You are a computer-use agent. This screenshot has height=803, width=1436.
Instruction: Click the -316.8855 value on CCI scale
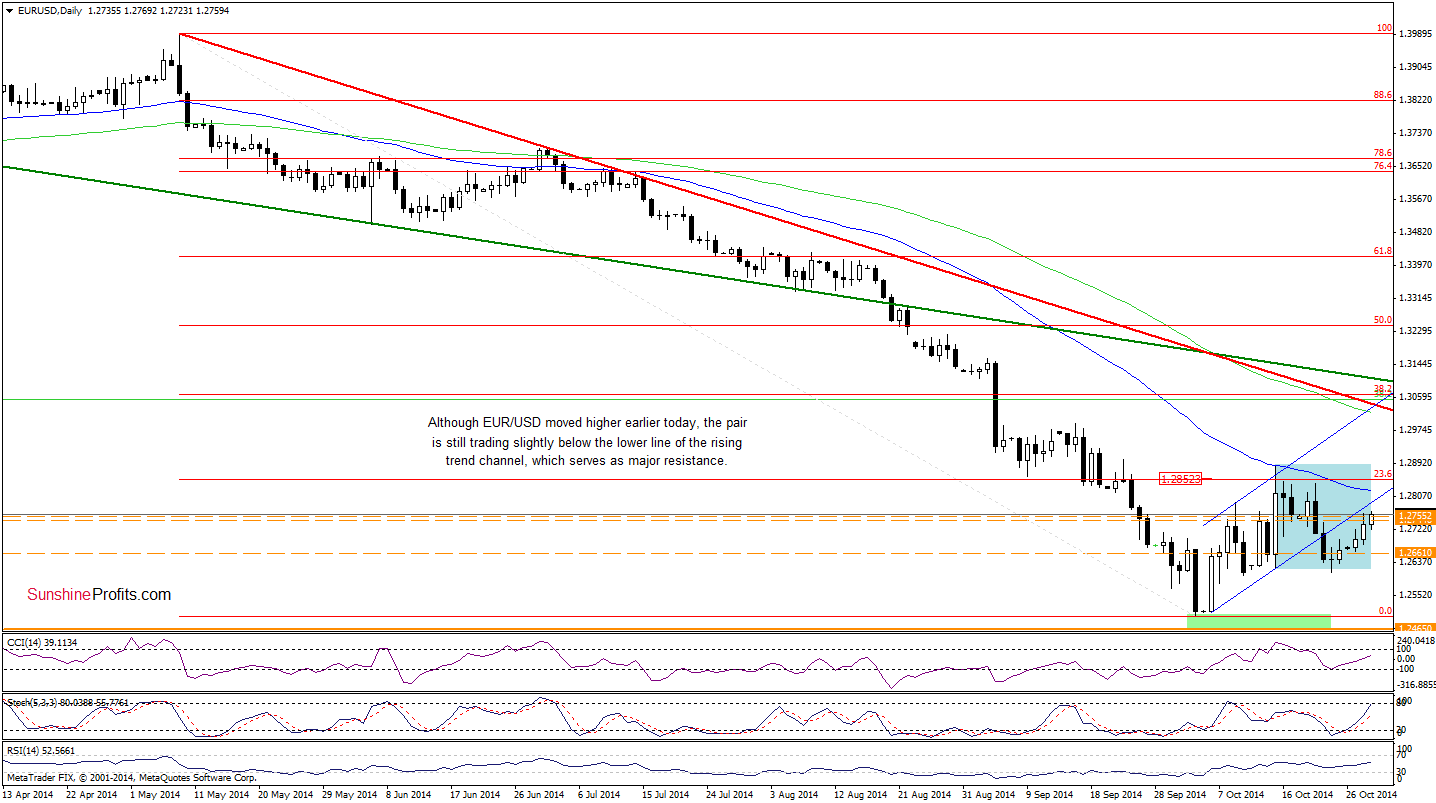pyautogui.click(x=1416, y=685)
